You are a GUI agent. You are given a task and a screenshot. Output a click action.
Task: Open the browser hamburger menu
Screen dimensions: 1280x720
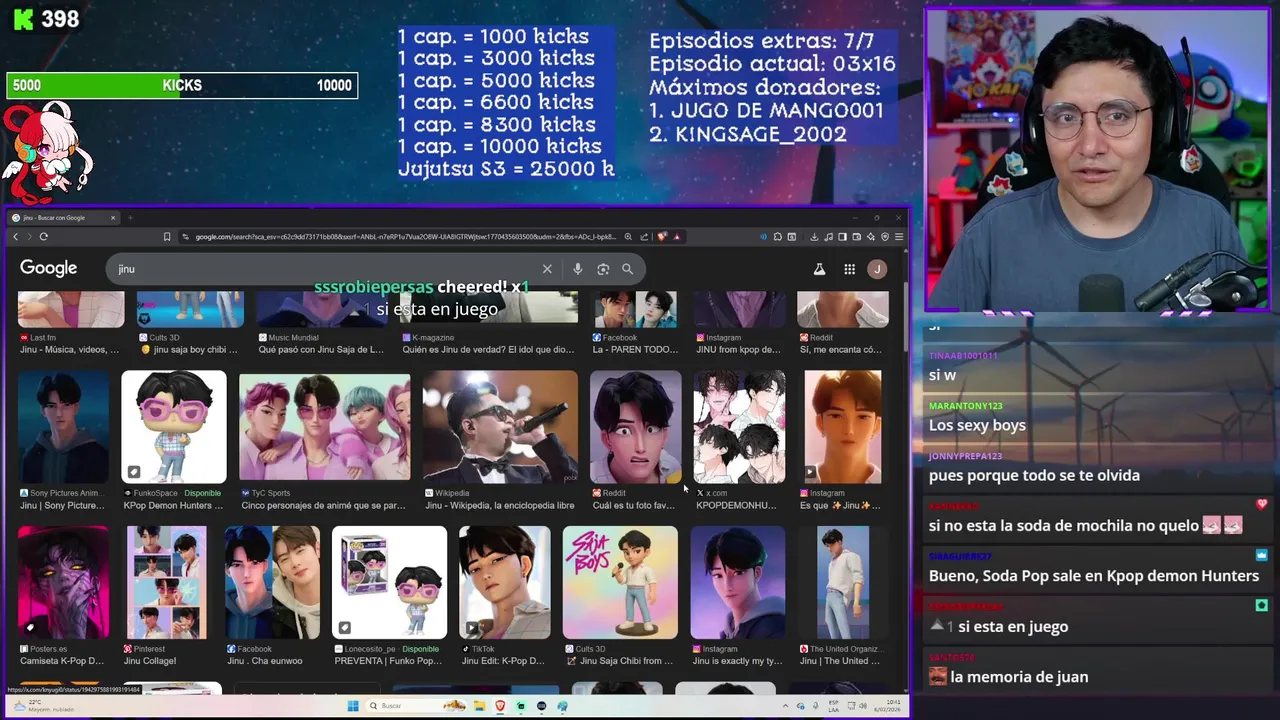[x=899, y=237]
